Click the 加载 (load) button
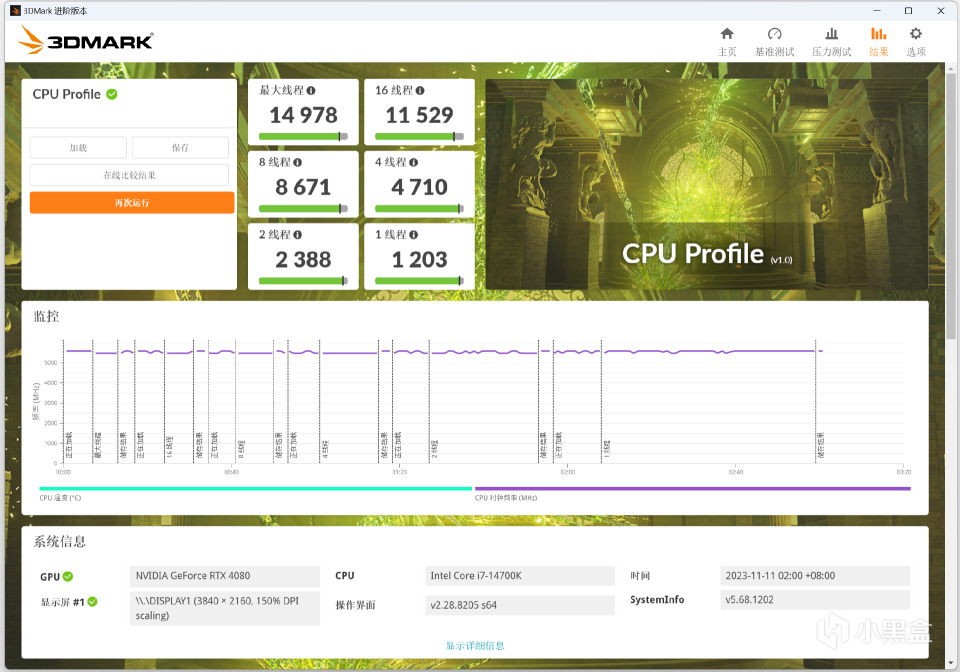This screenshot has width=960, height=672. tap(78, 147)
